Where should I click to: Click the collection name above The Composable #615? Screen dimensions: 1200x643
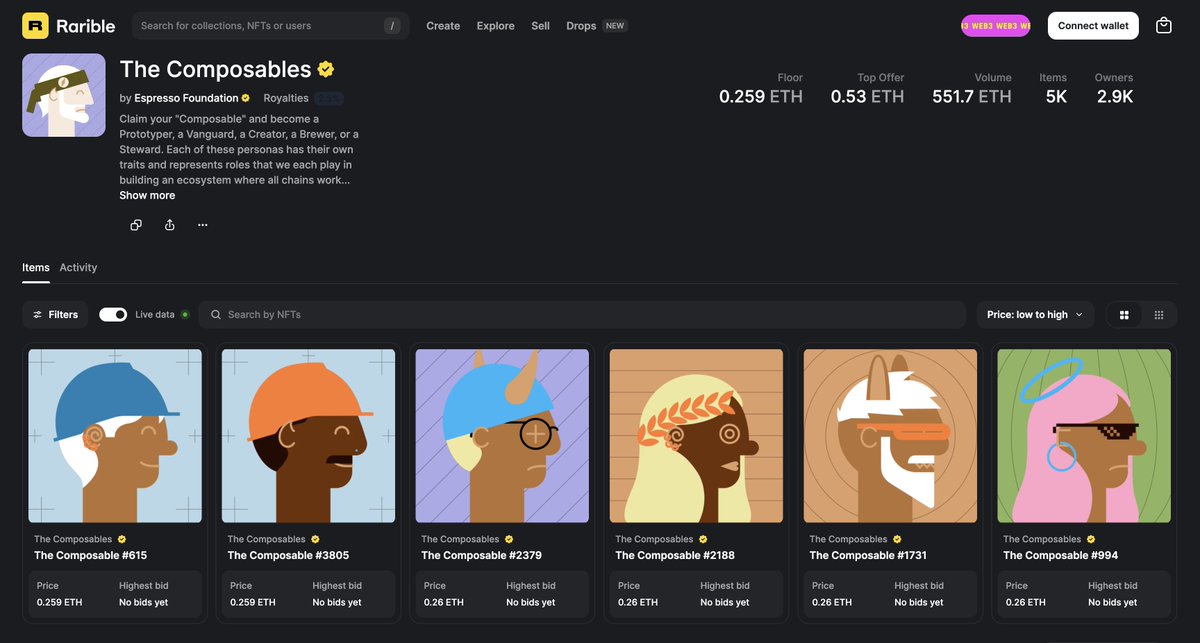[73, 540]
